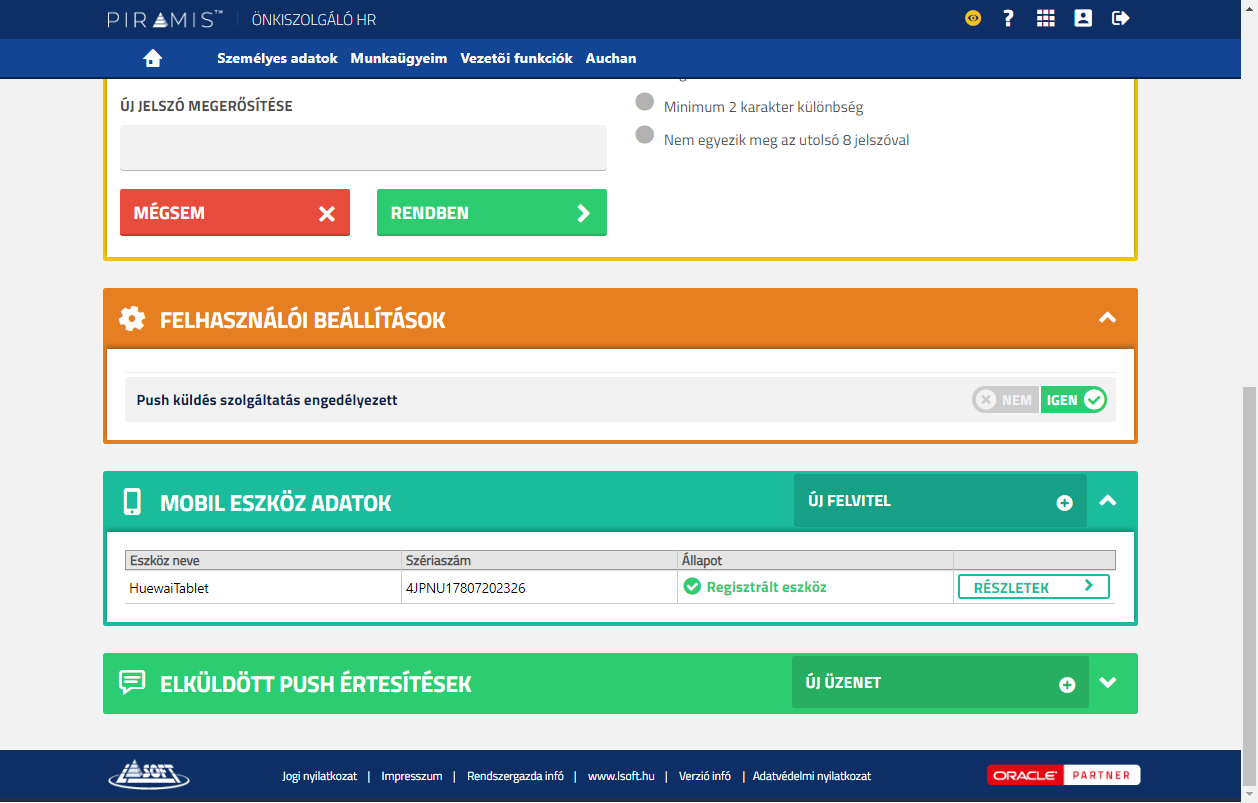Open the Személyes adatok menu
This screenshot has width=1258, height=803.
pos(277,58)
